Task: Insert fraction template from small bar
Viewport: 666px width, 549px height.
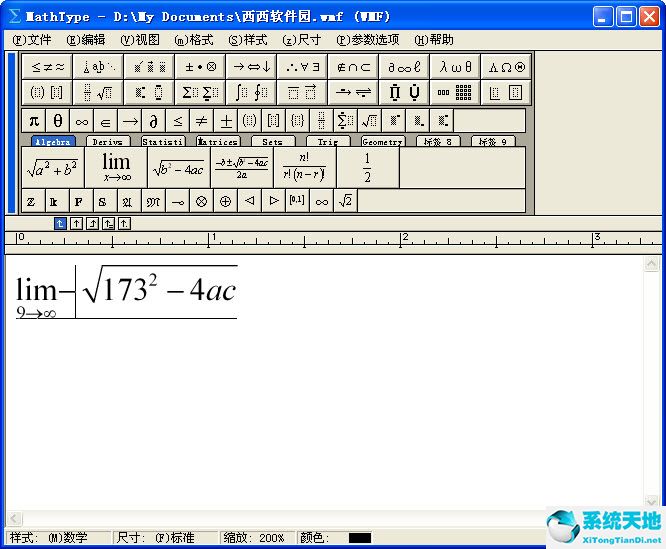Action: coord(322,121)
